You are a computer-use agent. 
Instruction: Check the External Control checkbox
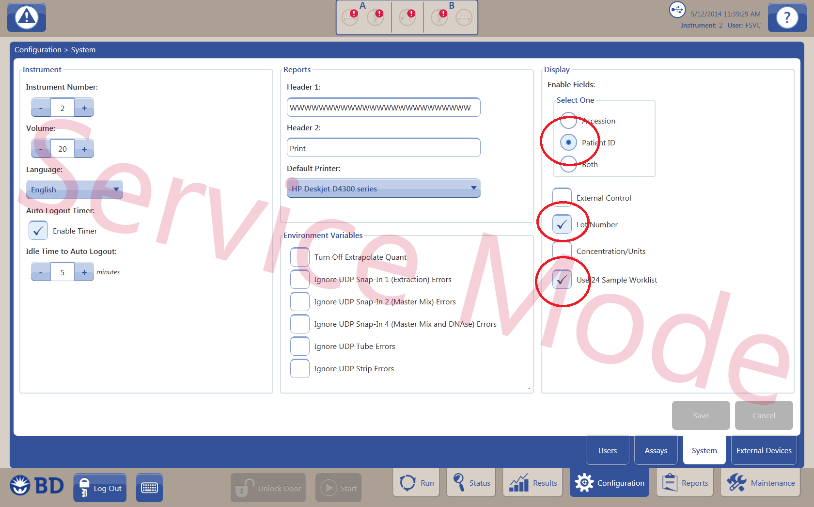[562, 197]
